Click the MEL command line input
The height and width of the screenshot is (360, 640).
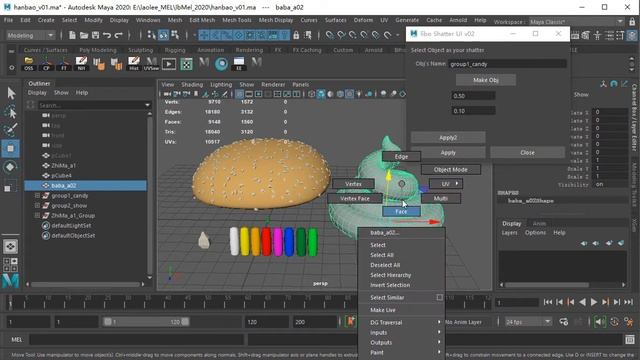136,339
